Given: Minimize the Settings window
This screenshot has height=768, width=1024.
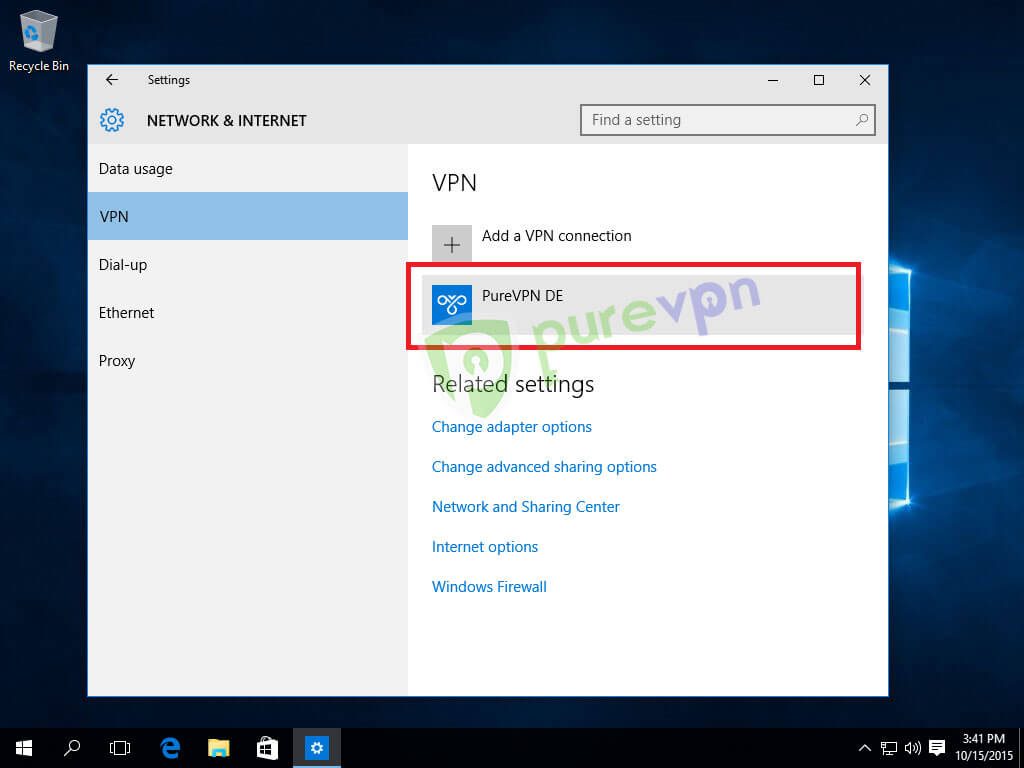Looking at the screenshot, I should (773, 80).
